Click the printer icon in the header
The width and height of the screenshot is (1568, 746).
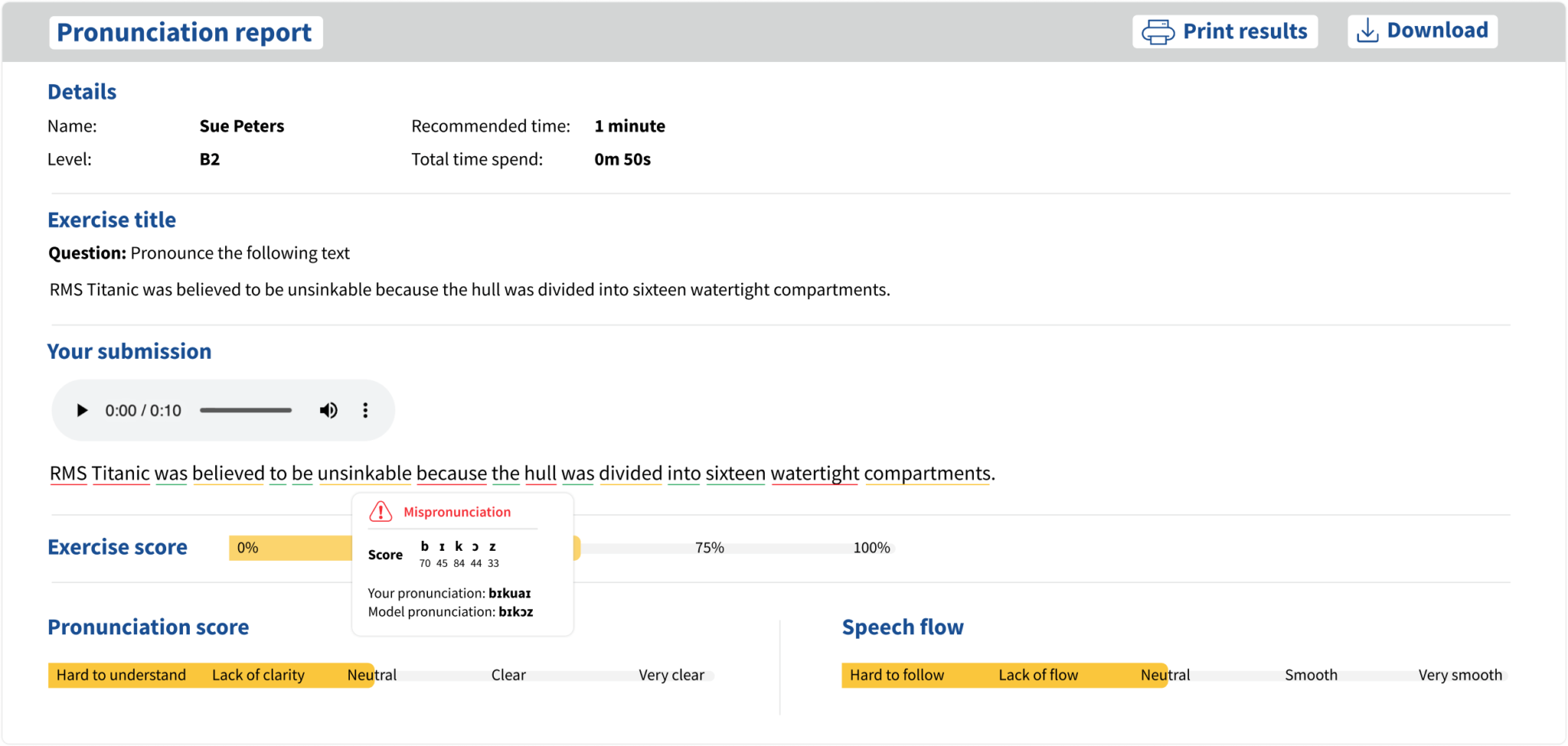click(x=1158, y=32)
